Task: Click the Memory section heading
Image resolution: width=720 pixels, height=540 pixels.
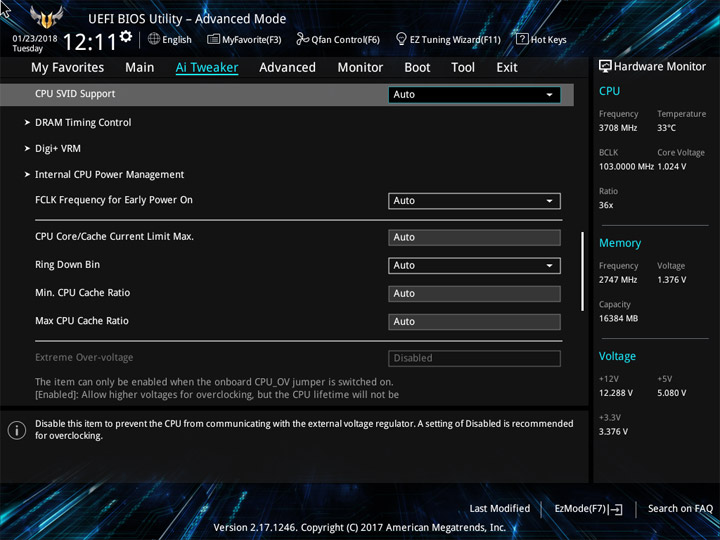Action: point(620,243)
